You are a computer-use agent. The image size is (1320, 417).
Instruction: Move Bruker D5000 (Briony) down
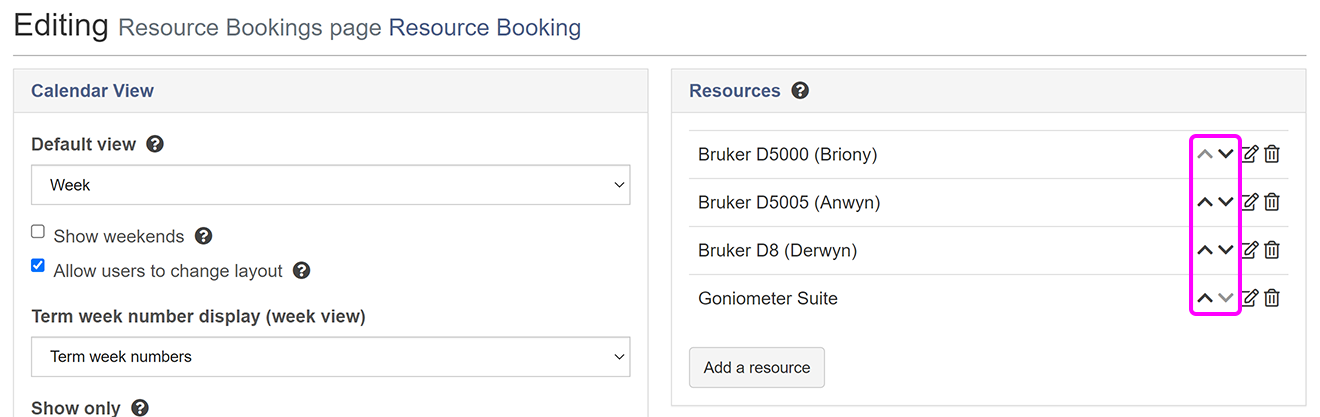(1226, 154)
